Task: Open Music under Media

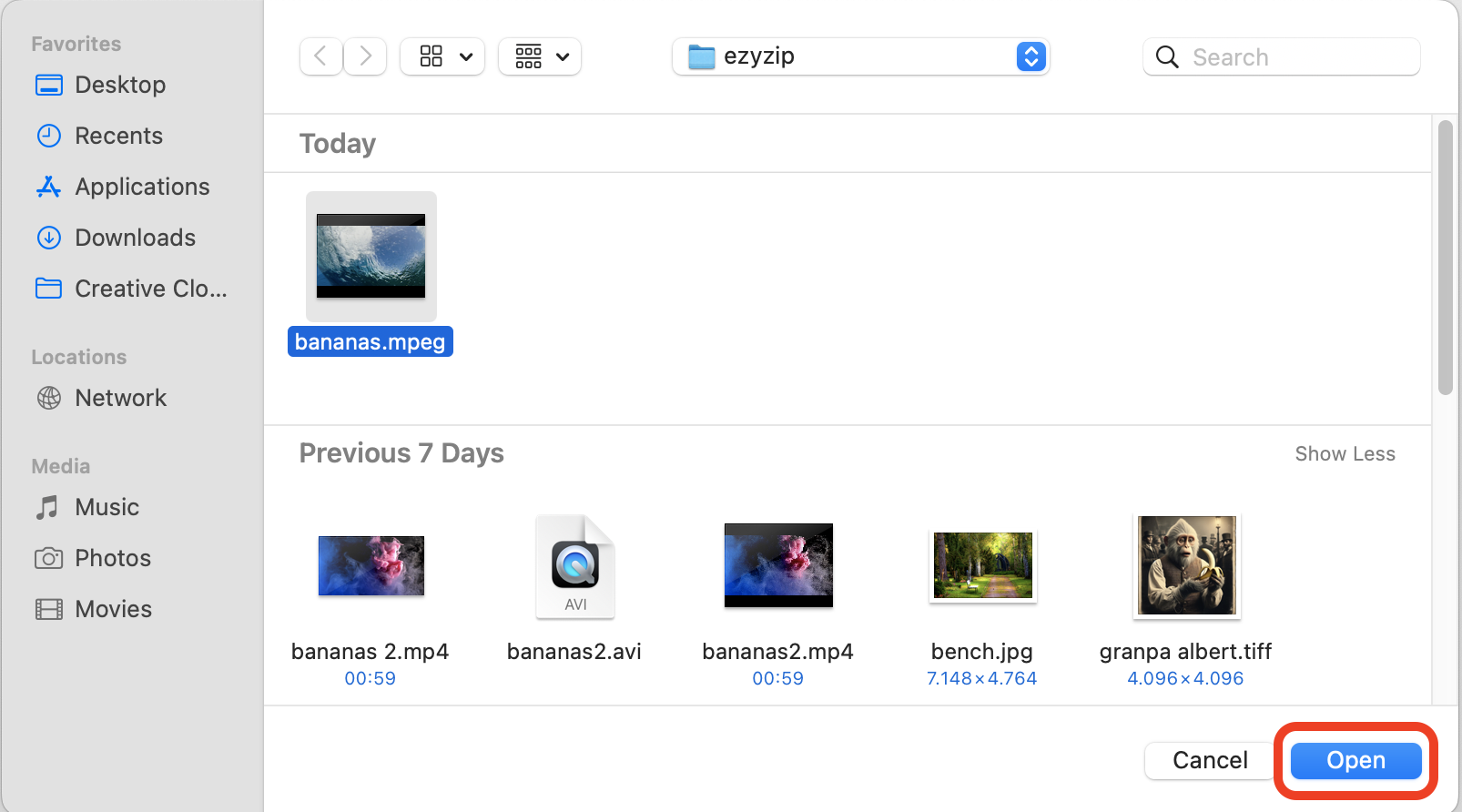Action: (x=107, y=507)
